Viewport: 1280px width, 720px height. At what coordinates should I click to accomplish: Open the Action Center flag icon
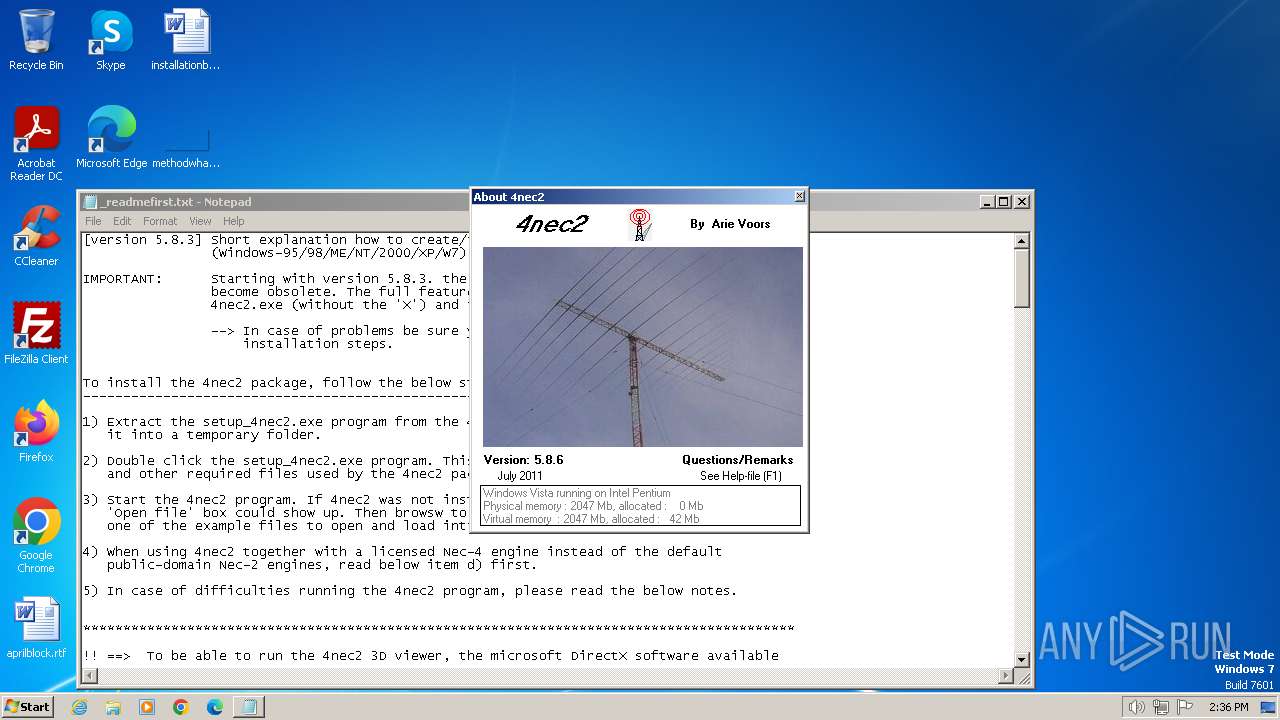point(1184,707)
